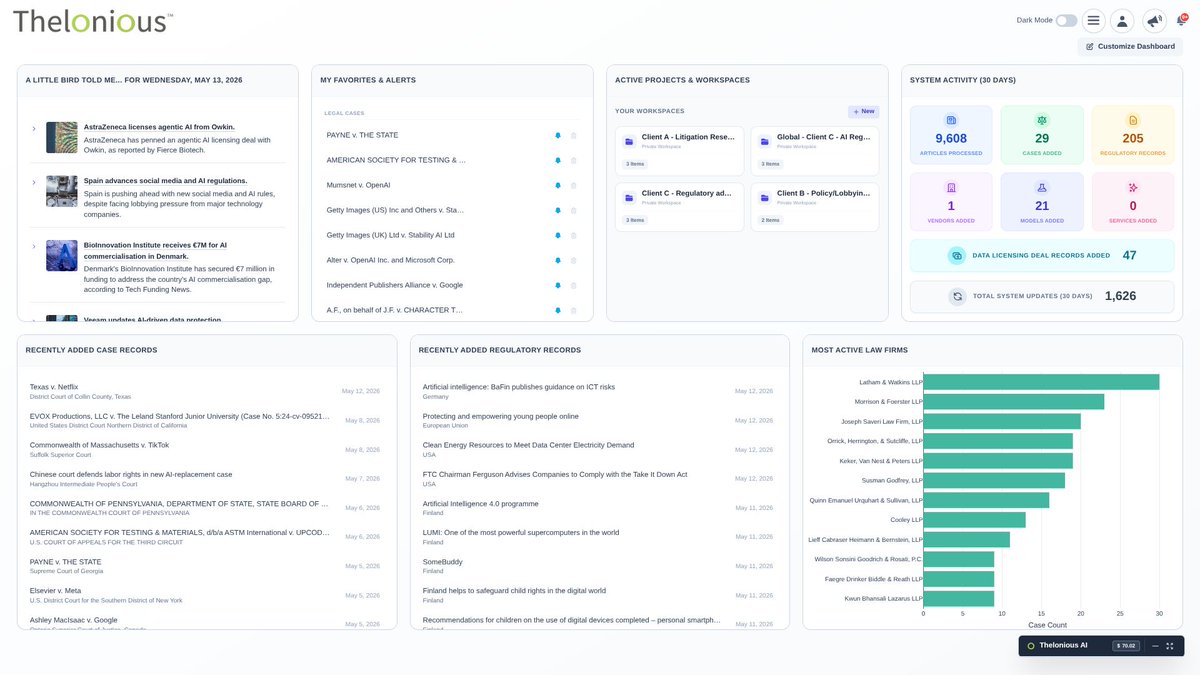Viewport: 1200px width, 675px height.
Task: Expand the Spain advances social media news item
Action: click(x=34, y=182)
